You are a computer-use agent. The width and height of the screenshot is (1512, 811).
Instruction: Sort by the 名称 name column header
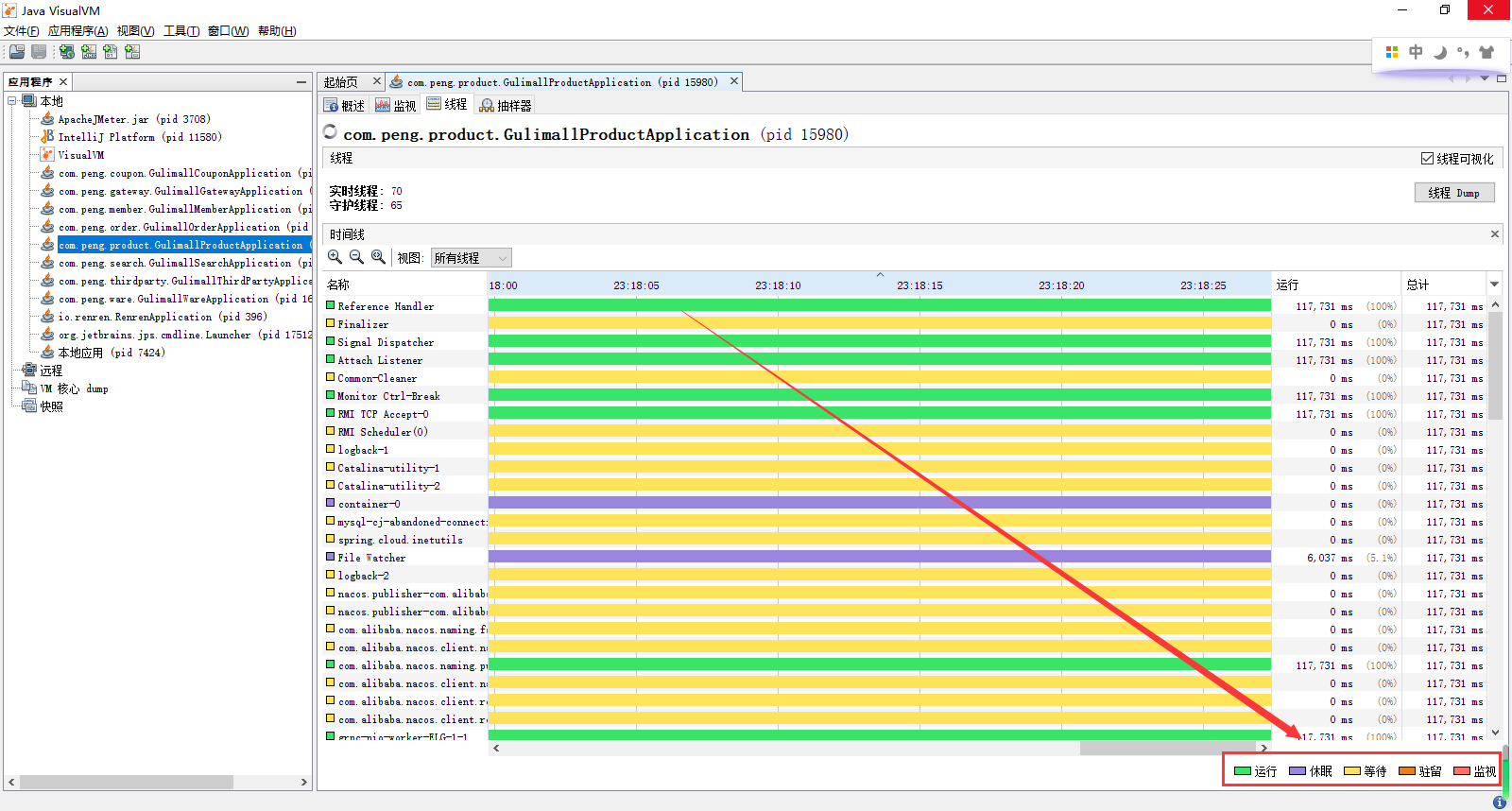click(404, 284)
